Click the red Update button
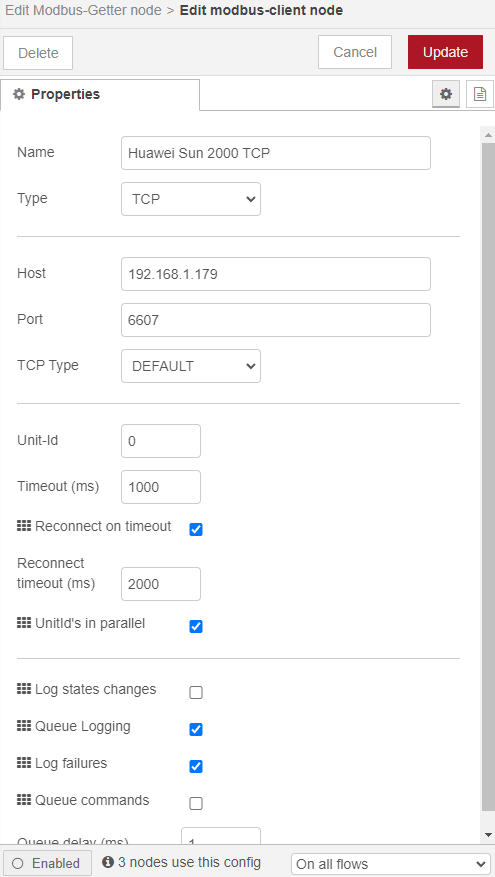 click(445, 52)
